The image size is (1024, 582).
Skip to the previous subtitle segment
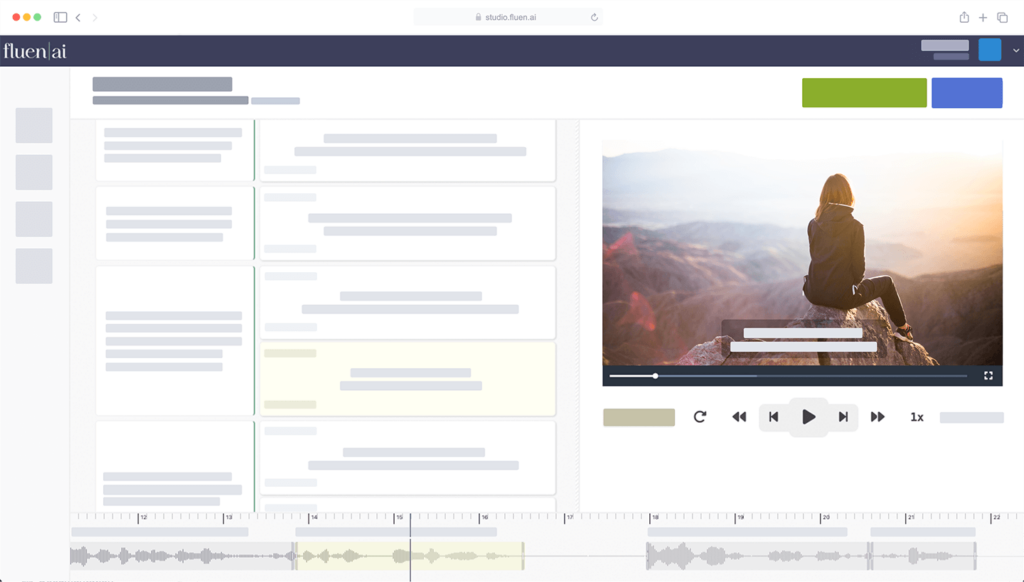click(x=773, y=417)
